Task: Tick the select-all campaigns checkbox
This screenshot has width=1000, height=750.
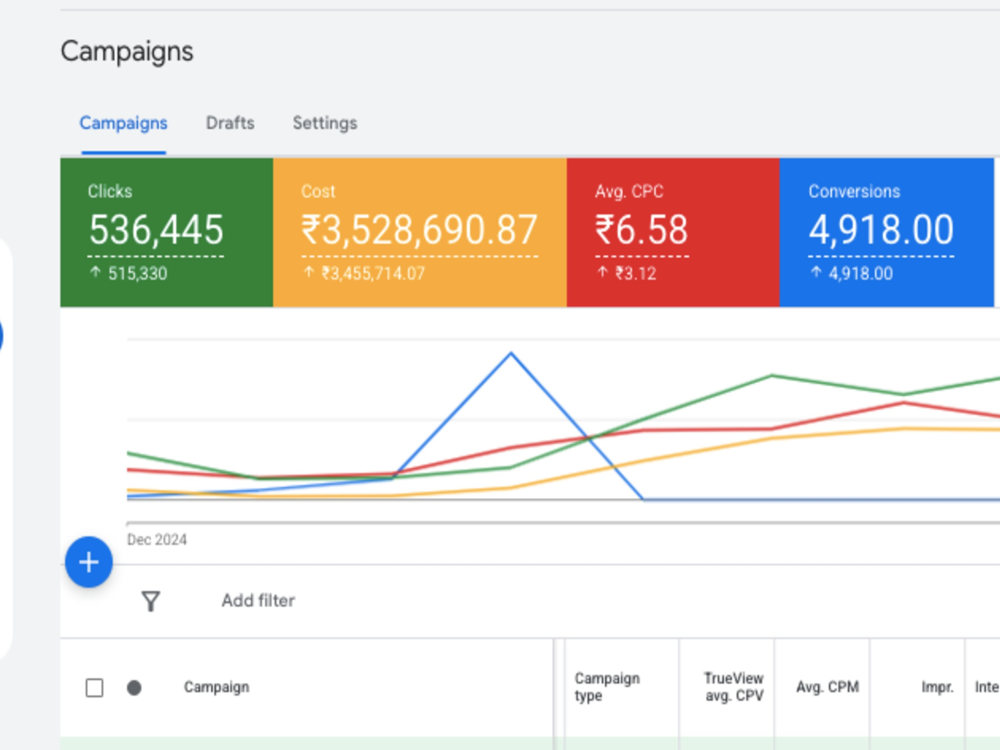Action: click(94, 688)
